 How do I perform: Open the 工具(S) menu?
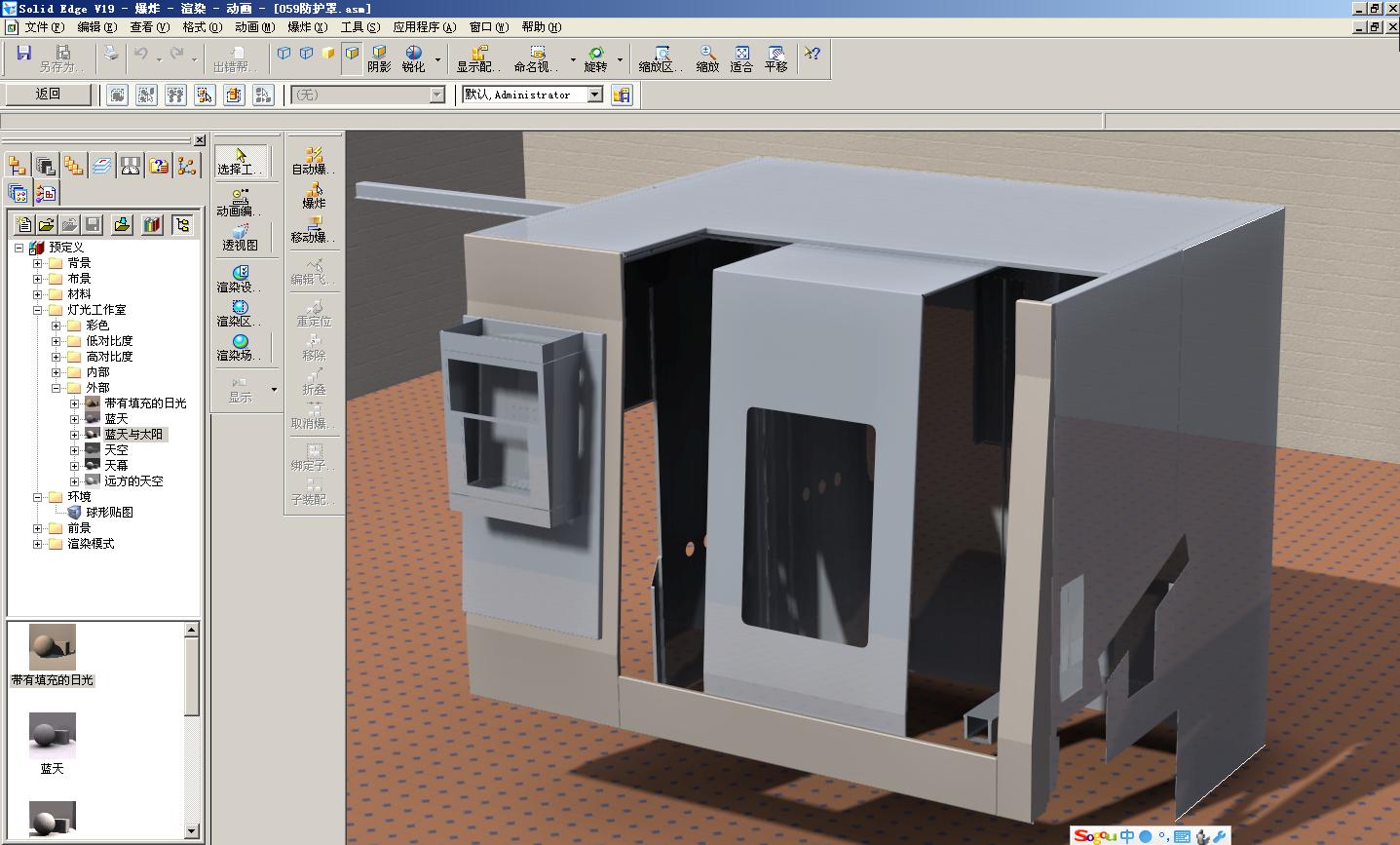point(359,27)
